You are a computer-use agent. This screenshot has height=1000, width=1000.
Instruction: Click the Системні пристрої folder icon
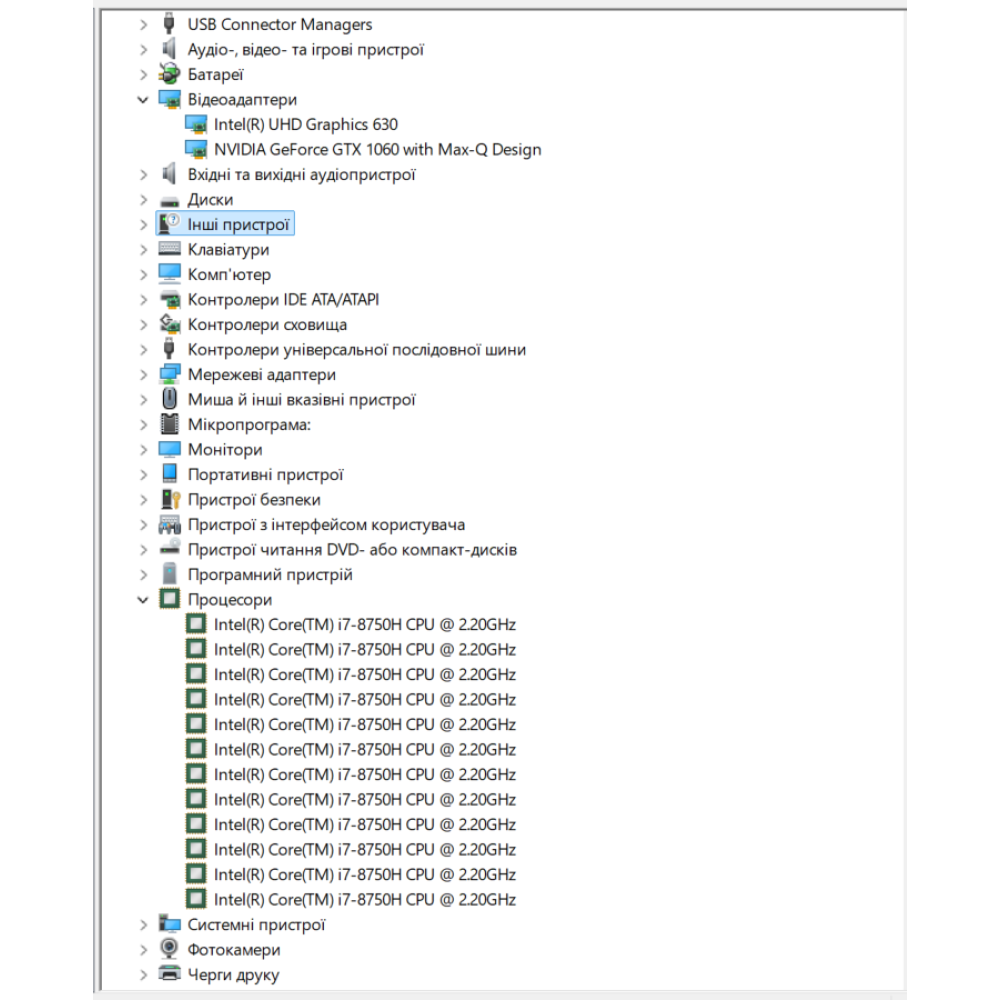[170, 923]
